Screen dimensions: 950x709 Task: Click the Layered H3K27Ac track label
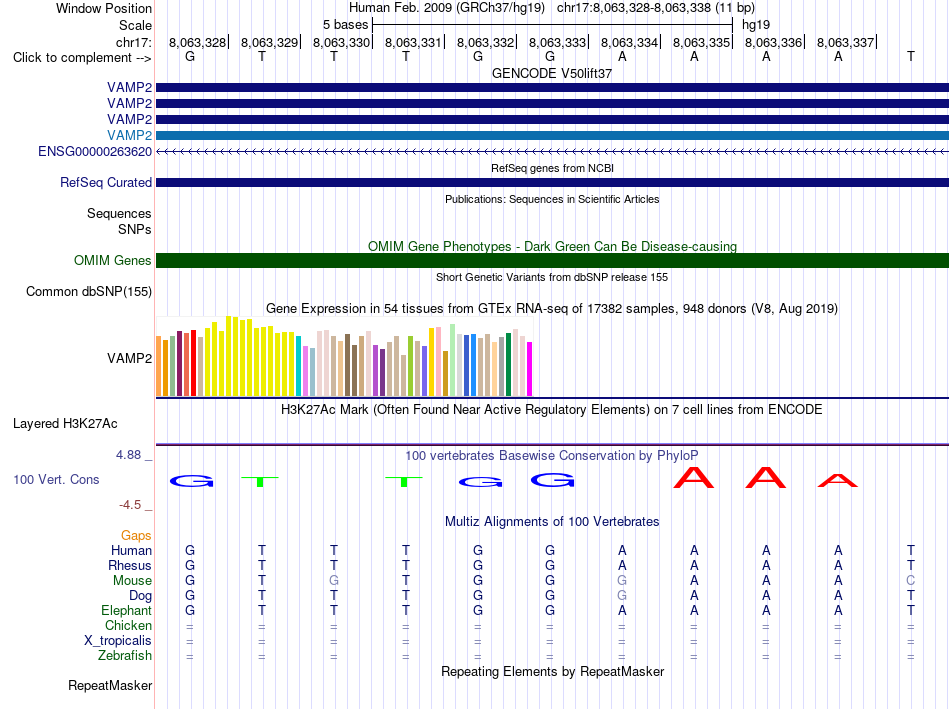[x=65, y=424]
